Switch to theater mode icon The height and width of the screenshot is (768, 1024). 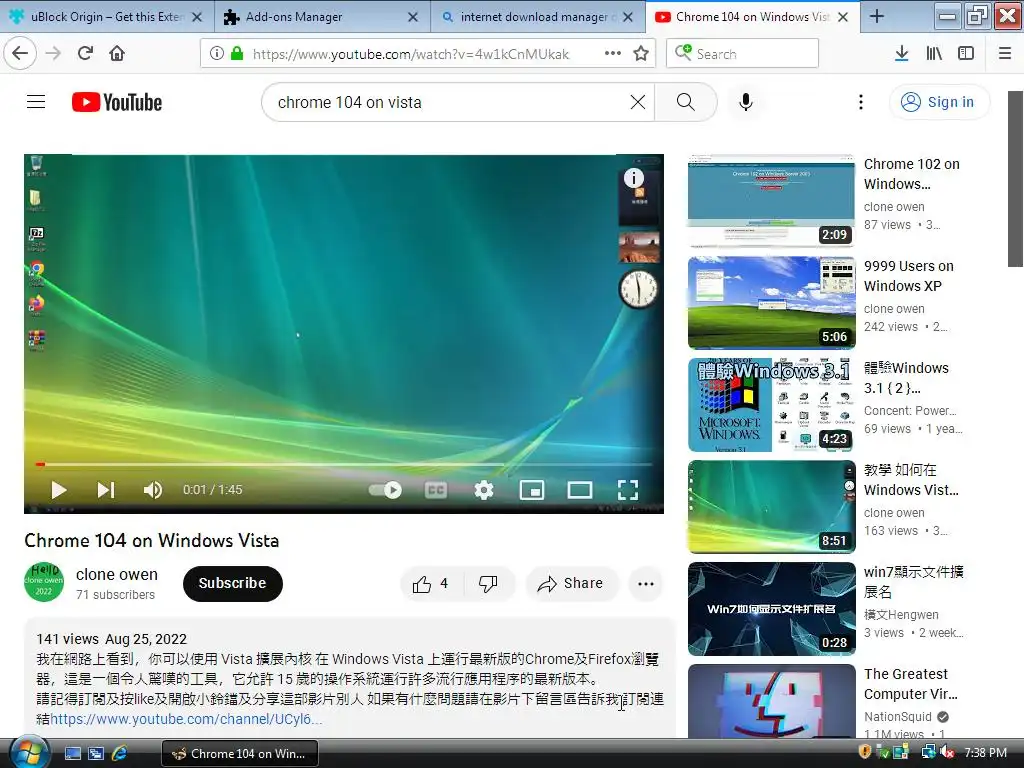(x=580, y=490)
